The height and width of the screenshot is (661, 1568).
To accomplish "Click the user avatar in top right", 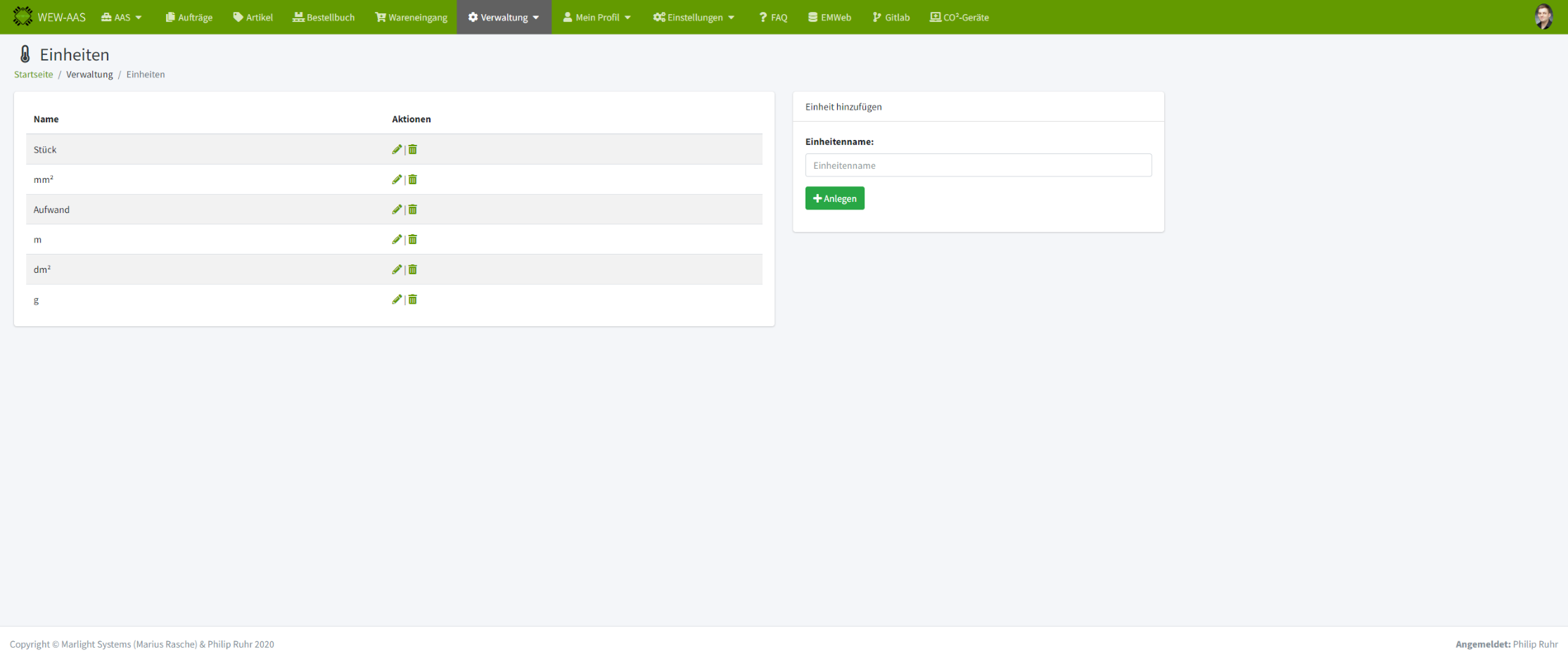I will (1543, 17).
